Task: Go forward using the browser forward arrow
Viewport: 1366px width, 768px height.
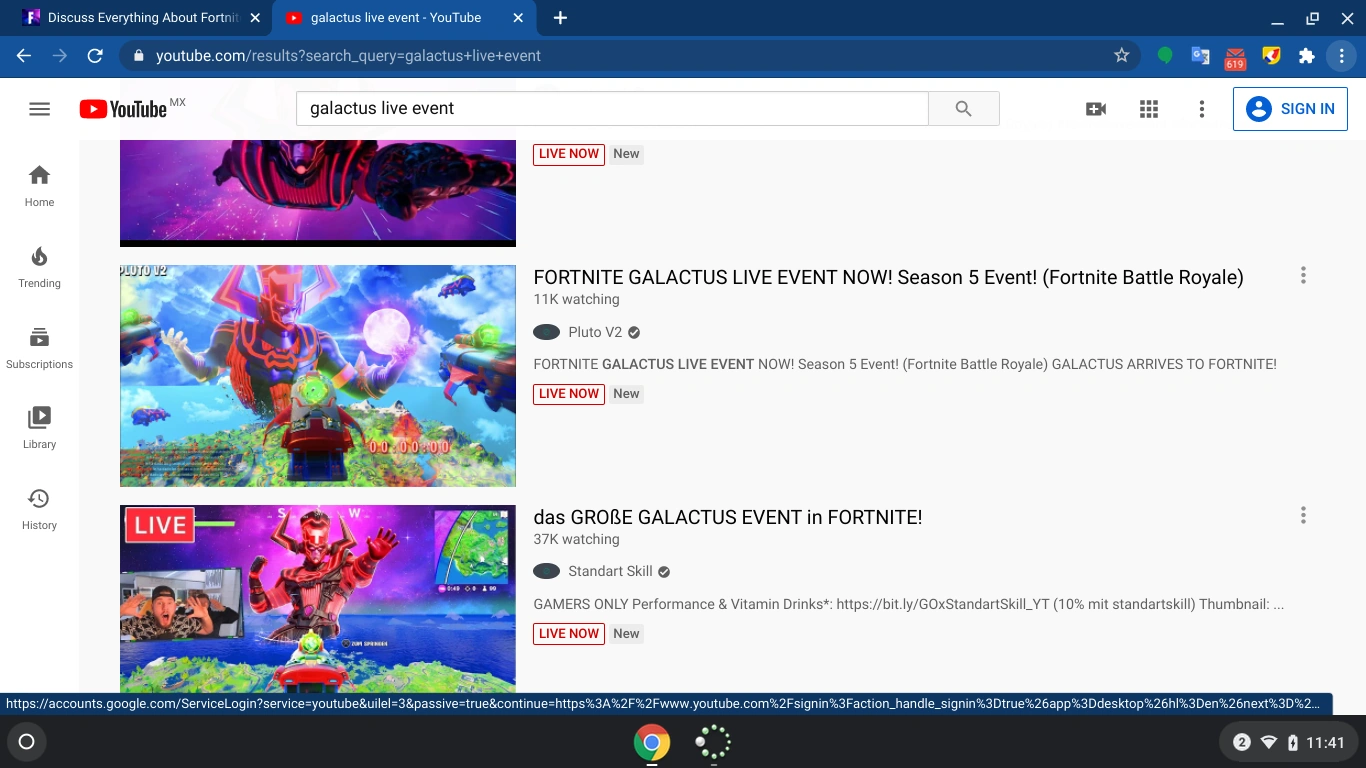Action: 60,56
